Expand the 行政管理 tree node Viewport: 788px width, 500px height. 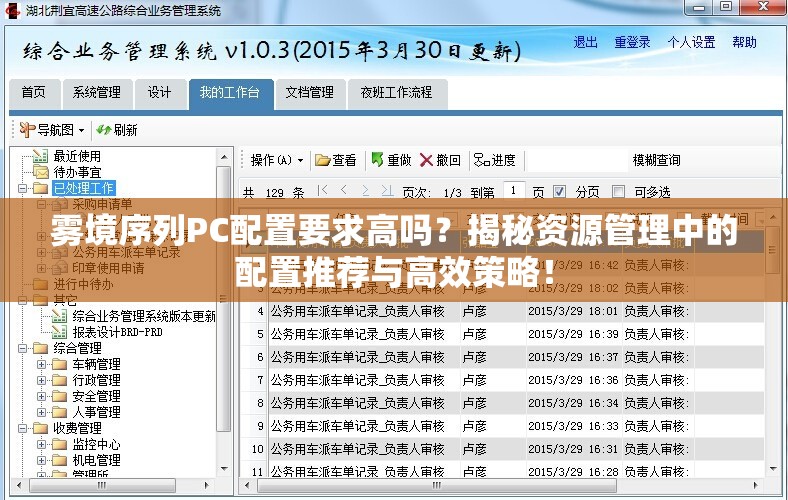[x=41, y=380]
